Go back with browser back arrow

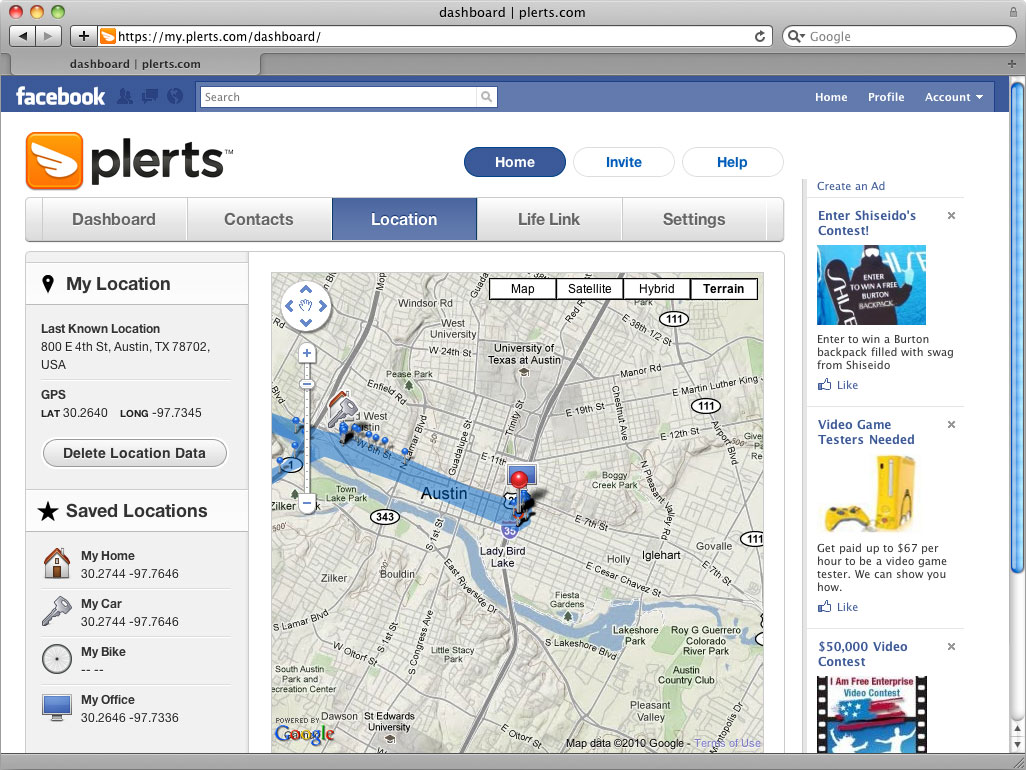coord(23,36)
